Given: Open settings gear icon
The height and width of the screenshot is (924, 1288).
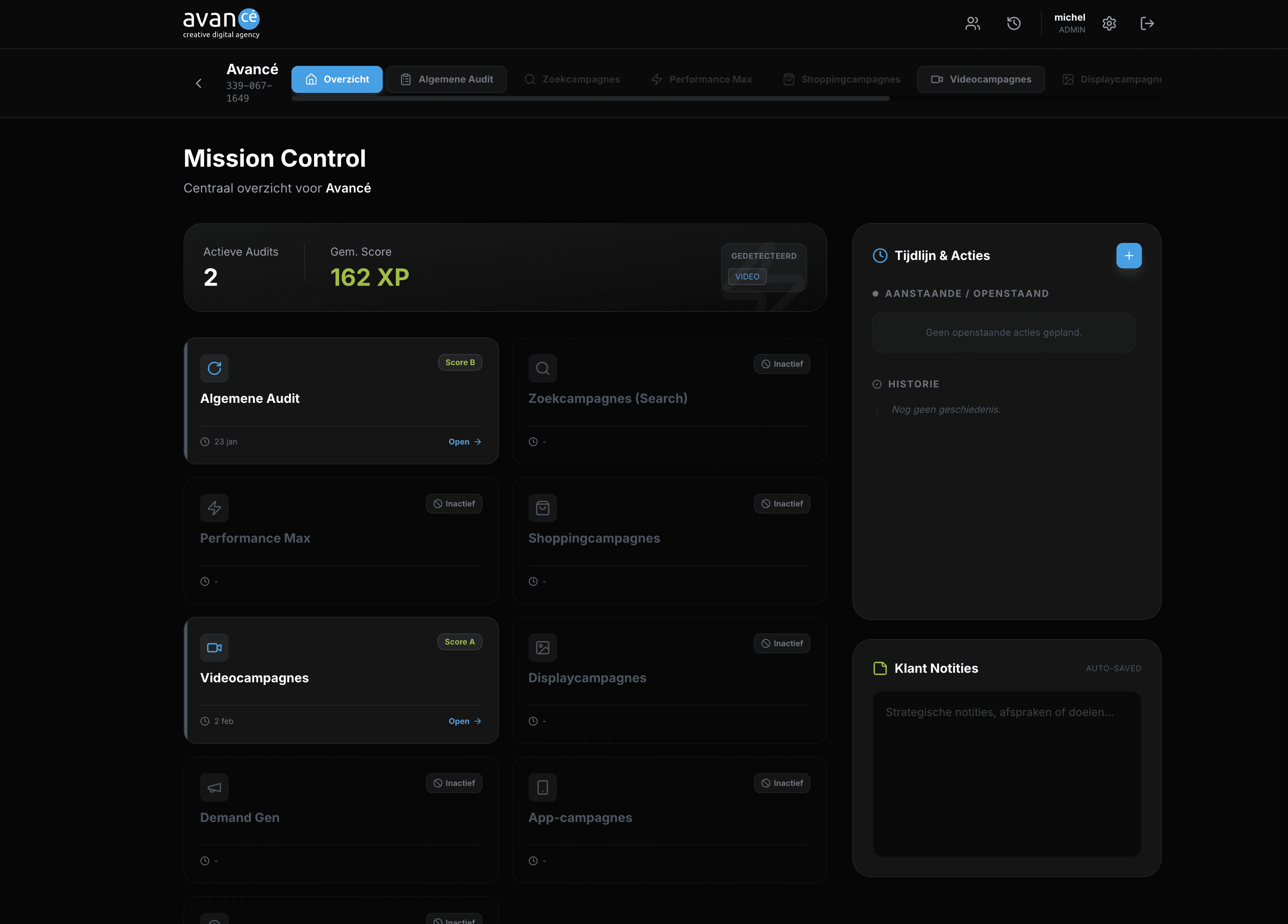Looking at the screenshot, I should tap(1109, 23).
